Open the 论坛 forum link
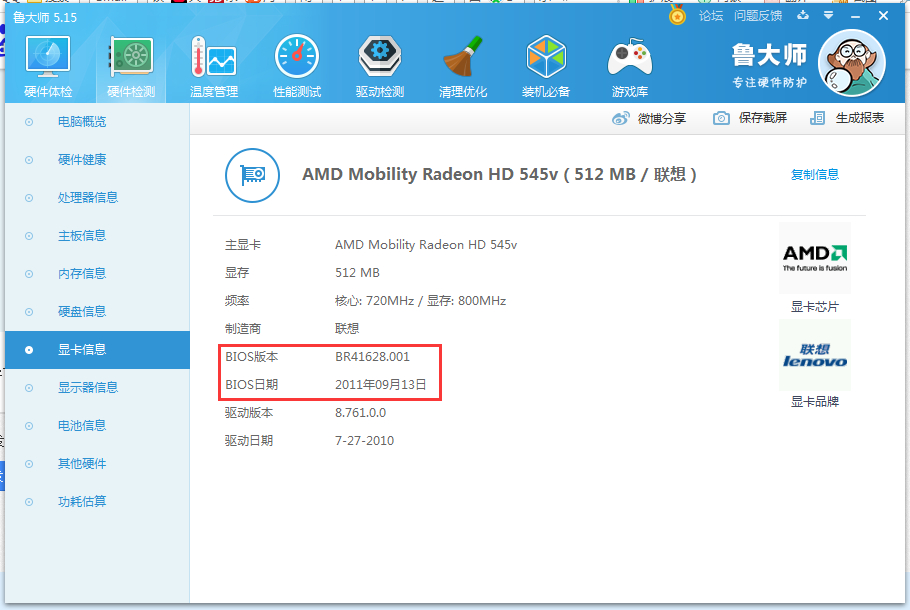This screenshot has width=910, height=610. (711, 16)
